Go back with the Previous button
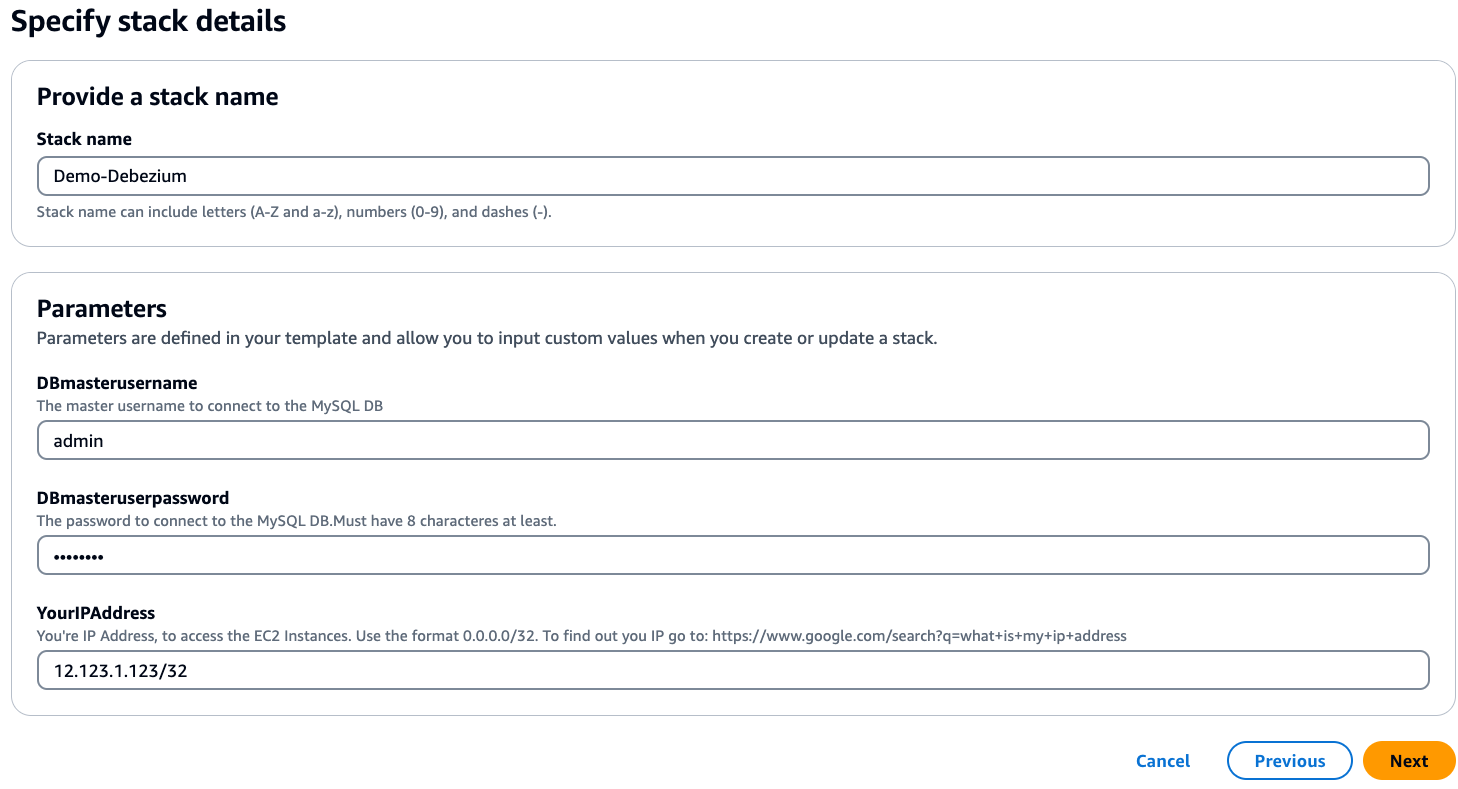 click(1290, 761)
